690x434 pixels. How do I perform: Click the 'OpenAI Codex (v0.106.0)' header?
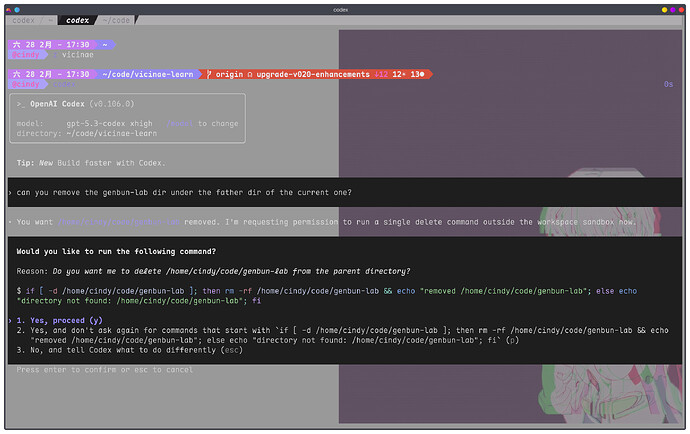75,104
